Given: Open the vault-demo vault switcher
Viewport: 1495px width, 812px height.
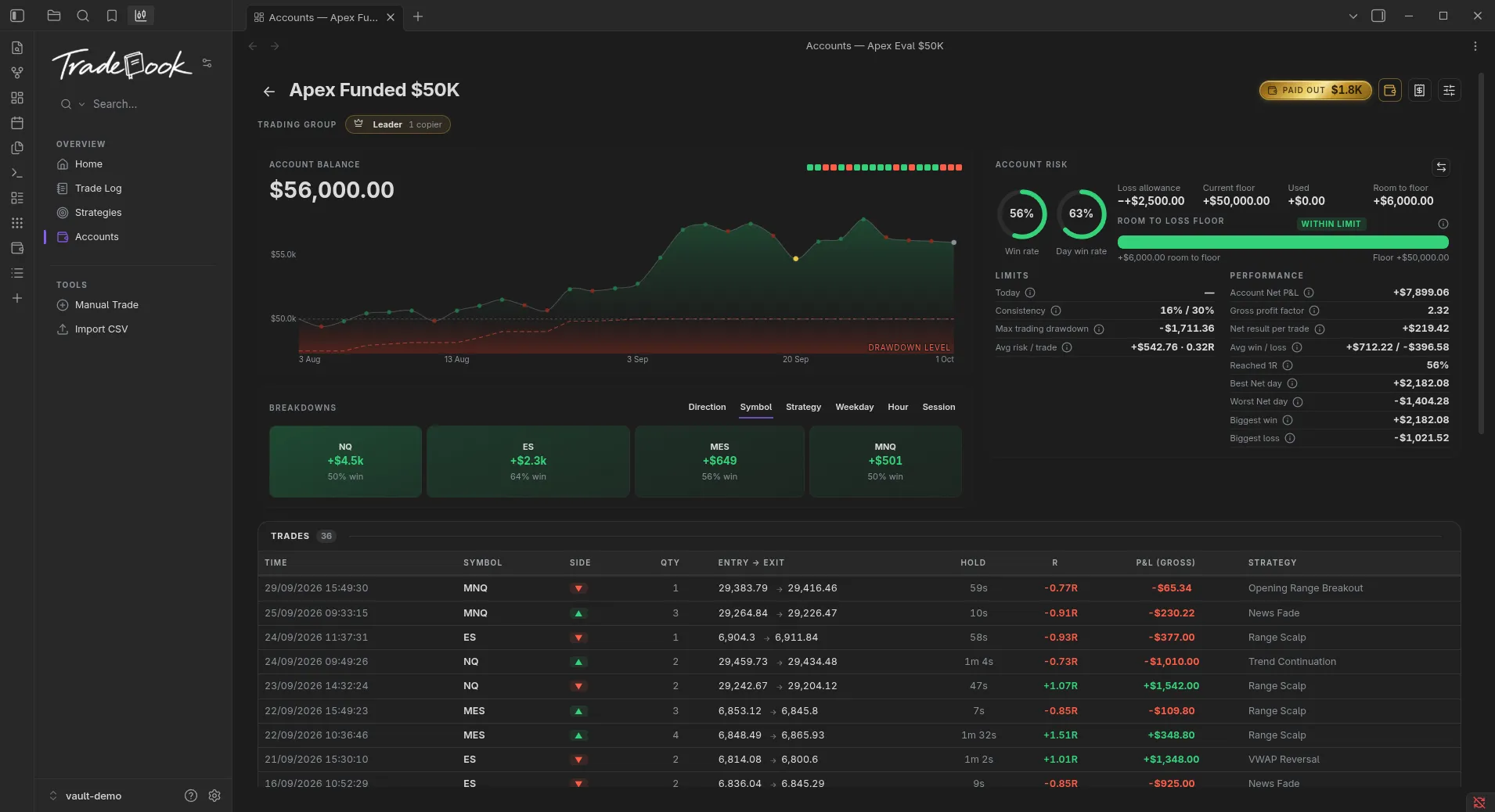Looking at the screenshot, I should coord(86,796).
